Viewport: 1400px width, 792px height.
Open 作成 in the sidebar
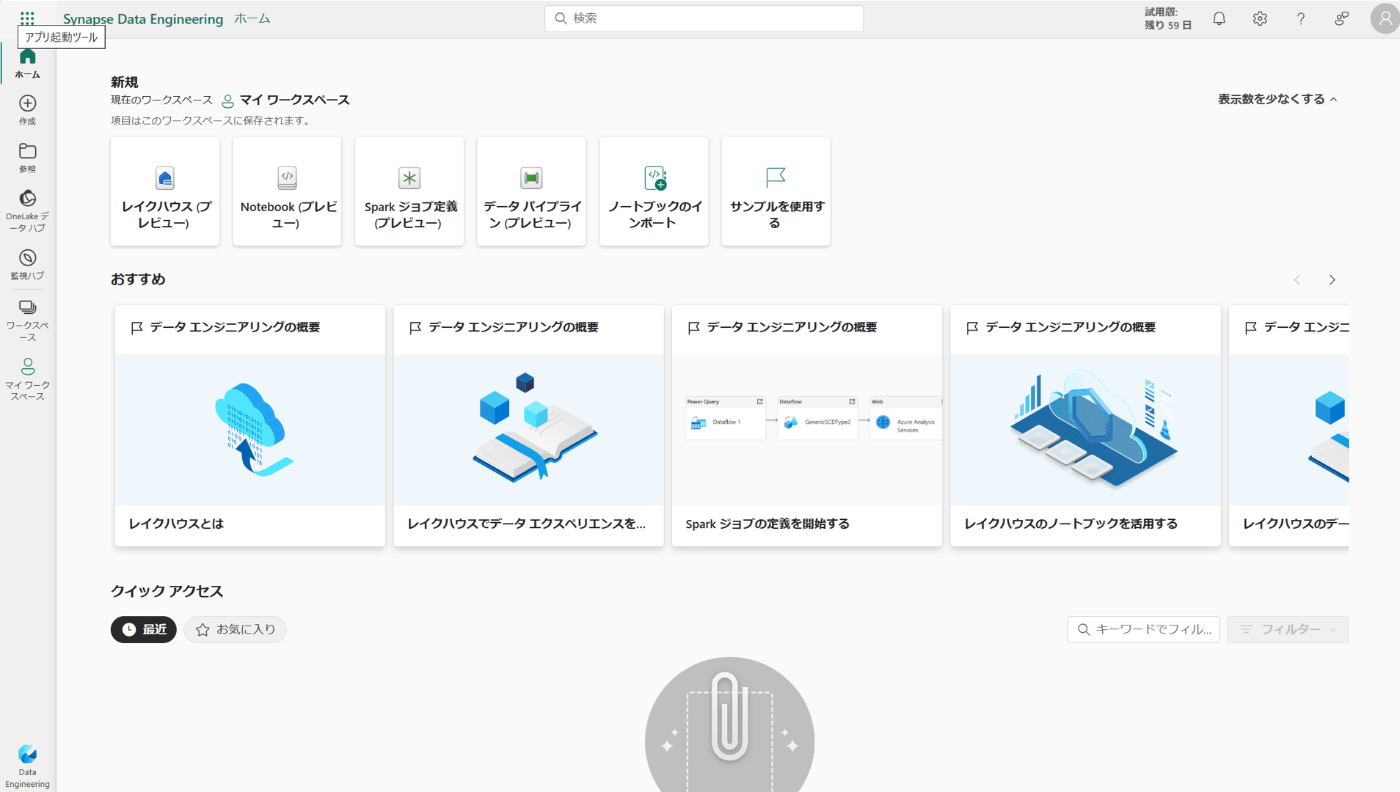28,110
